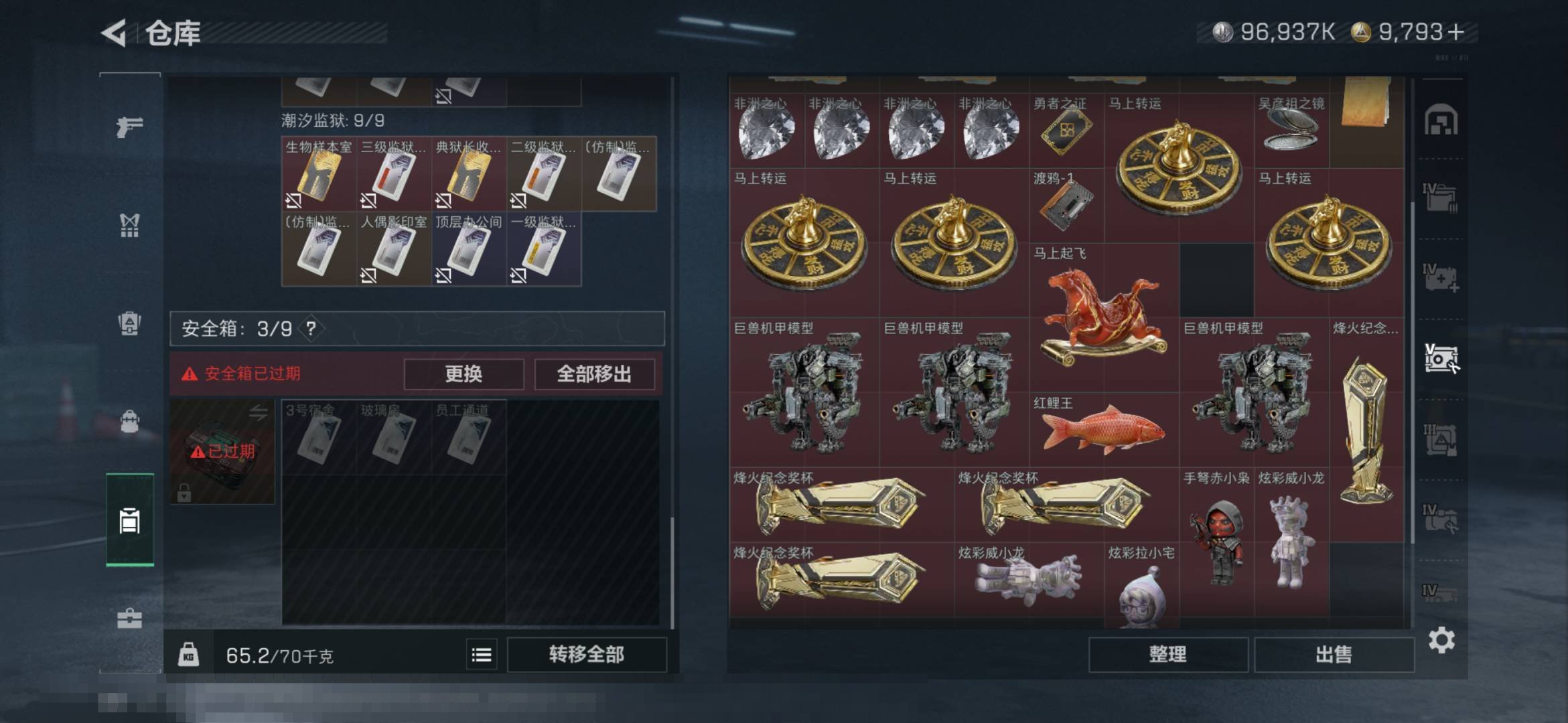
Task: Click the 转移全部 transfer all button
Action: (587, 654)
